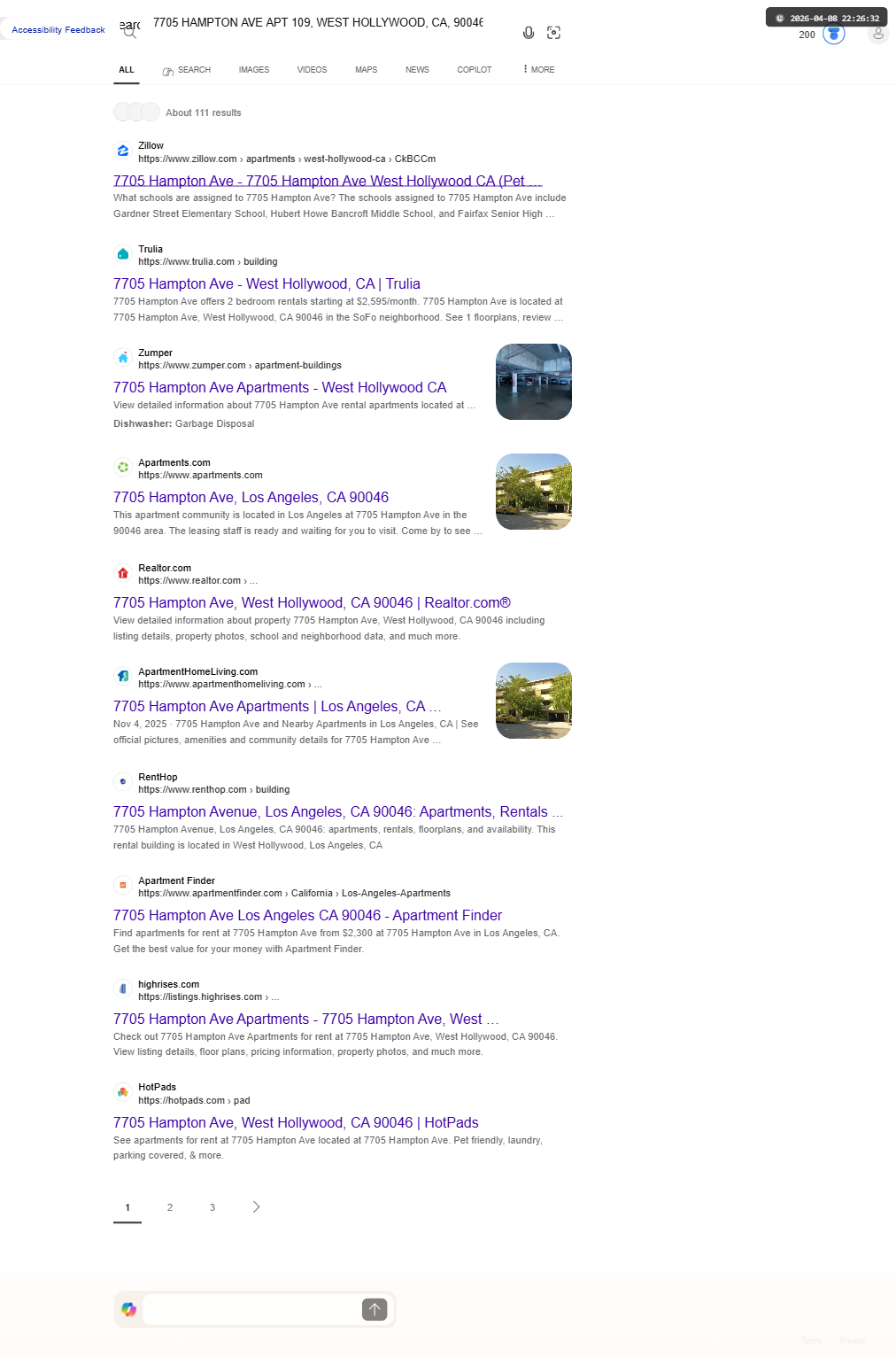
Task: Click the highrises.com favicon
Action: click(123, 989)
